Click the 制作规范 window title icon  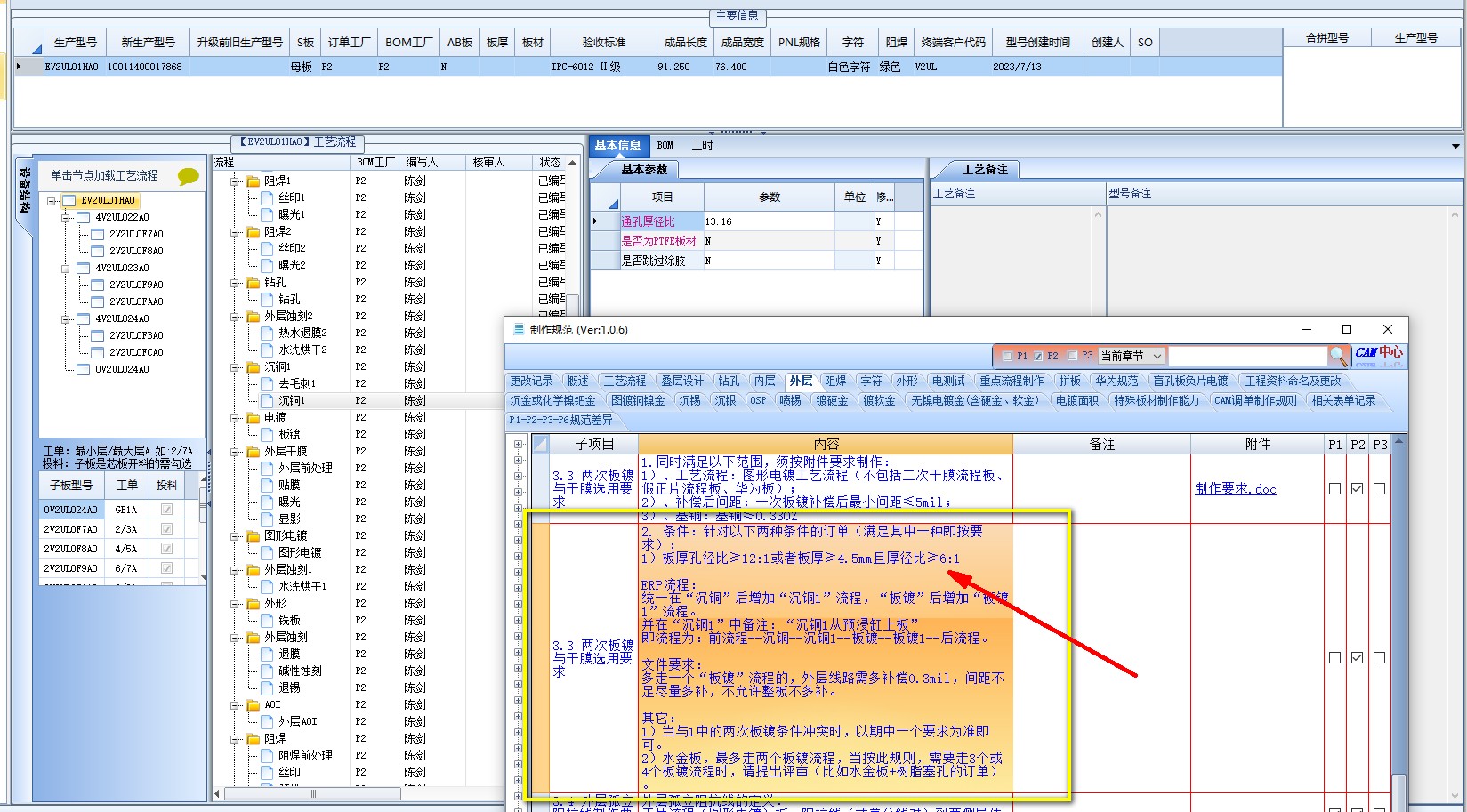tap(519, 329)
